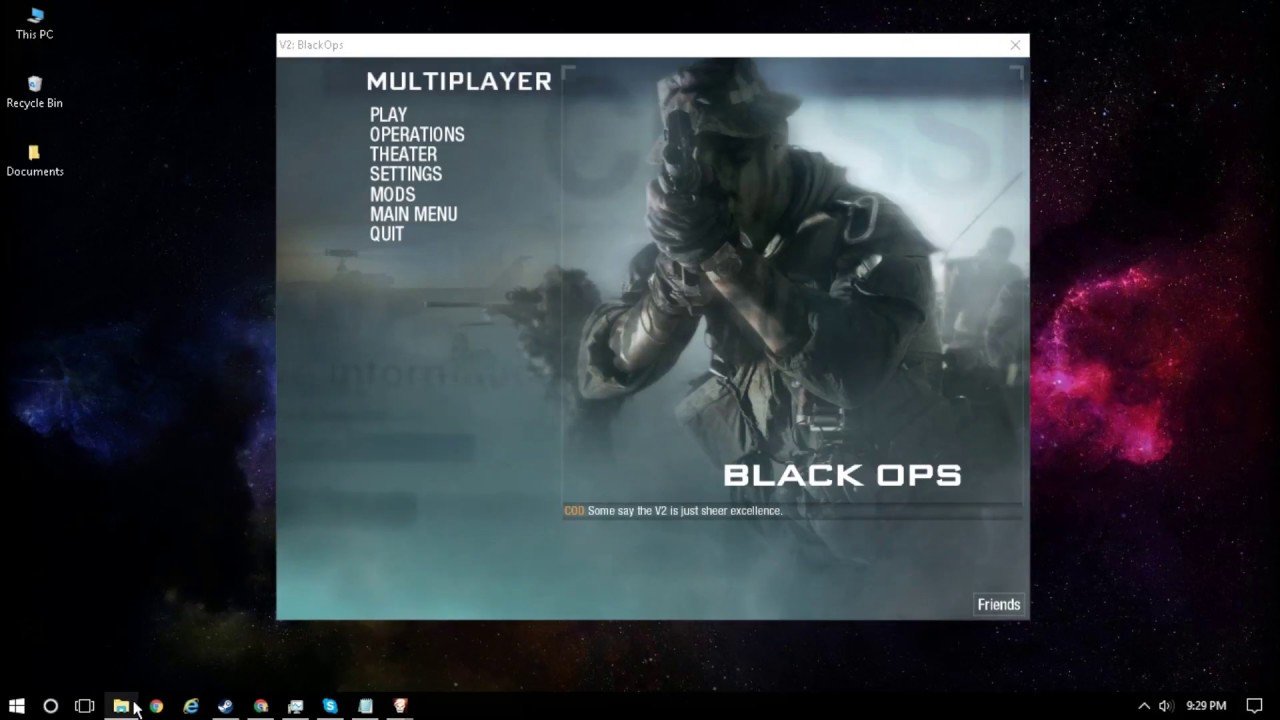This screenshot has width=1280, height=720.
Task: Select the Documents folder on desktop
Action: tap(35, 161)
